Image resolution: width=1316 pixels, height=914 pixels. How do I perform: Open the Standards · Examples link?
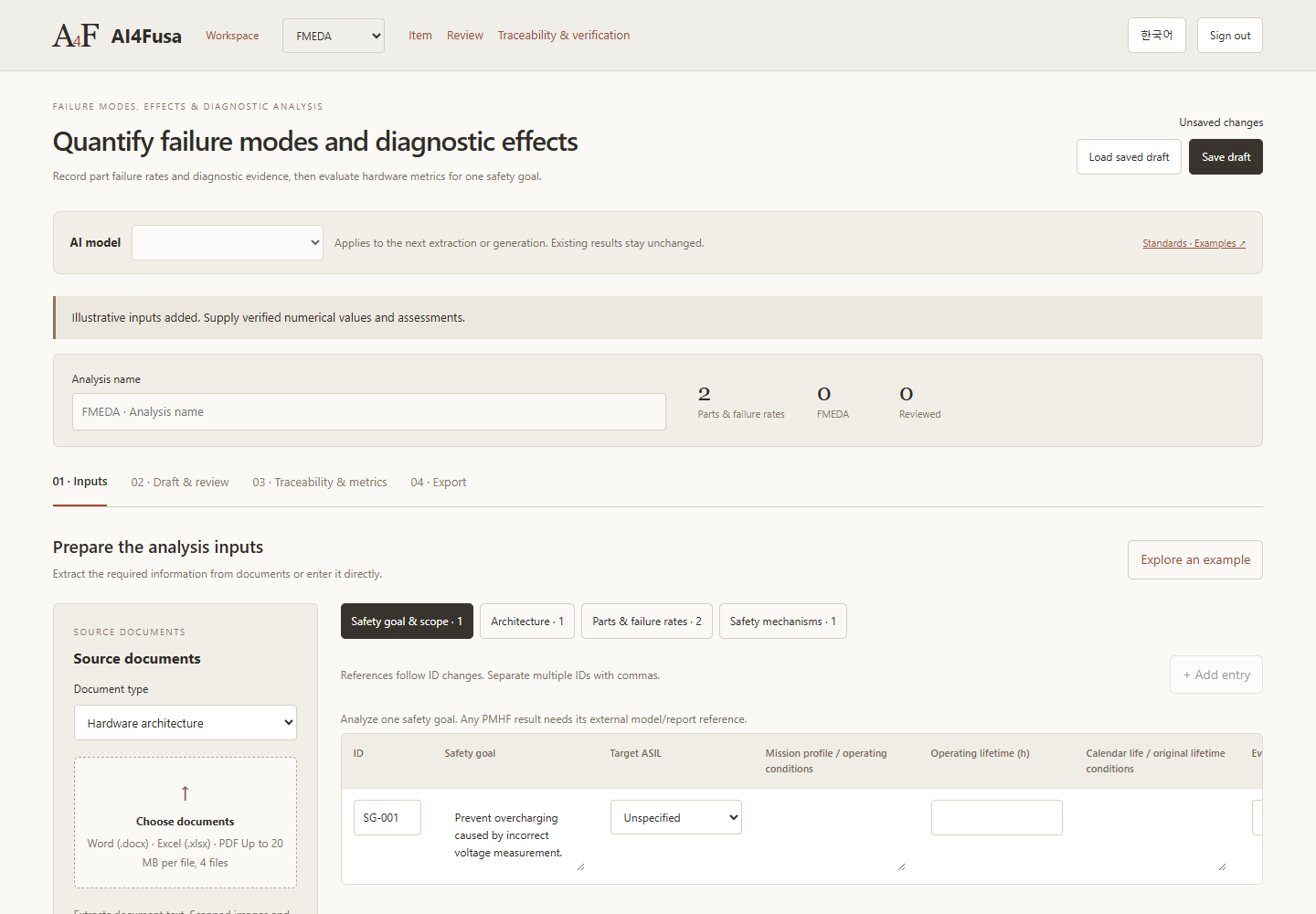1194,243
